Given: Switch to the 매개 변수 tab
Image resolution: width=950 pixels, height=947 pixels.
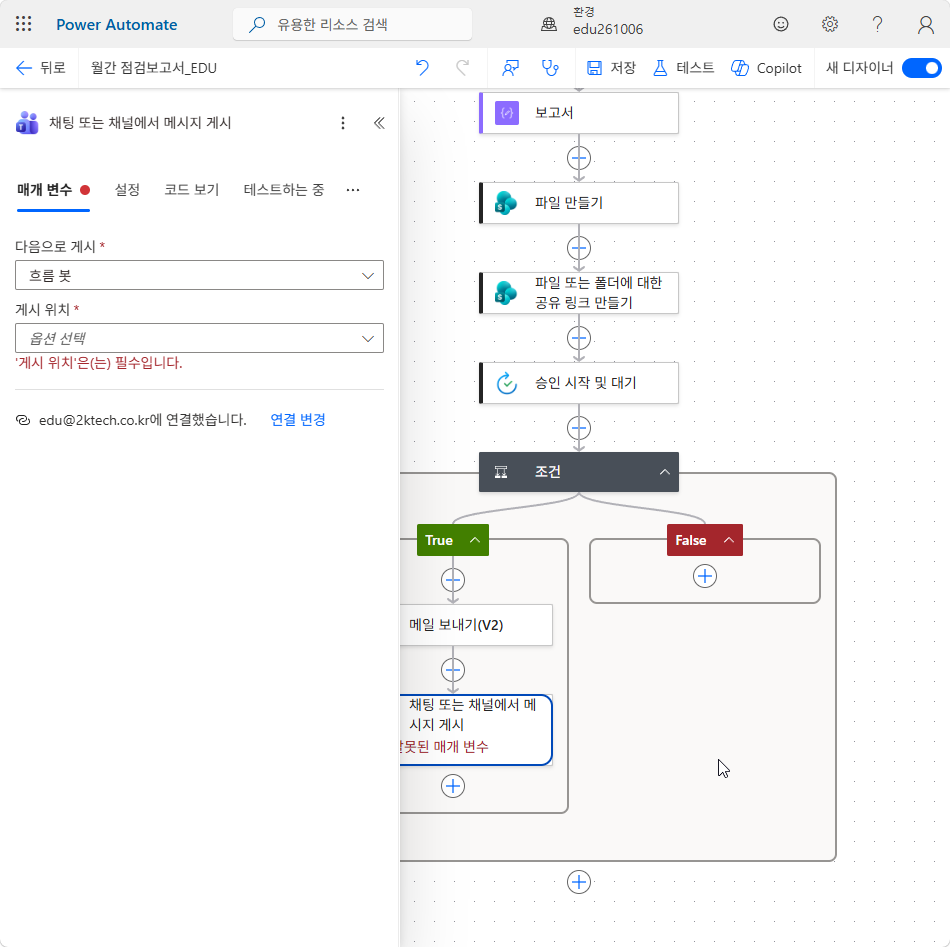Looking at the screenshot, I should (53, 190).
